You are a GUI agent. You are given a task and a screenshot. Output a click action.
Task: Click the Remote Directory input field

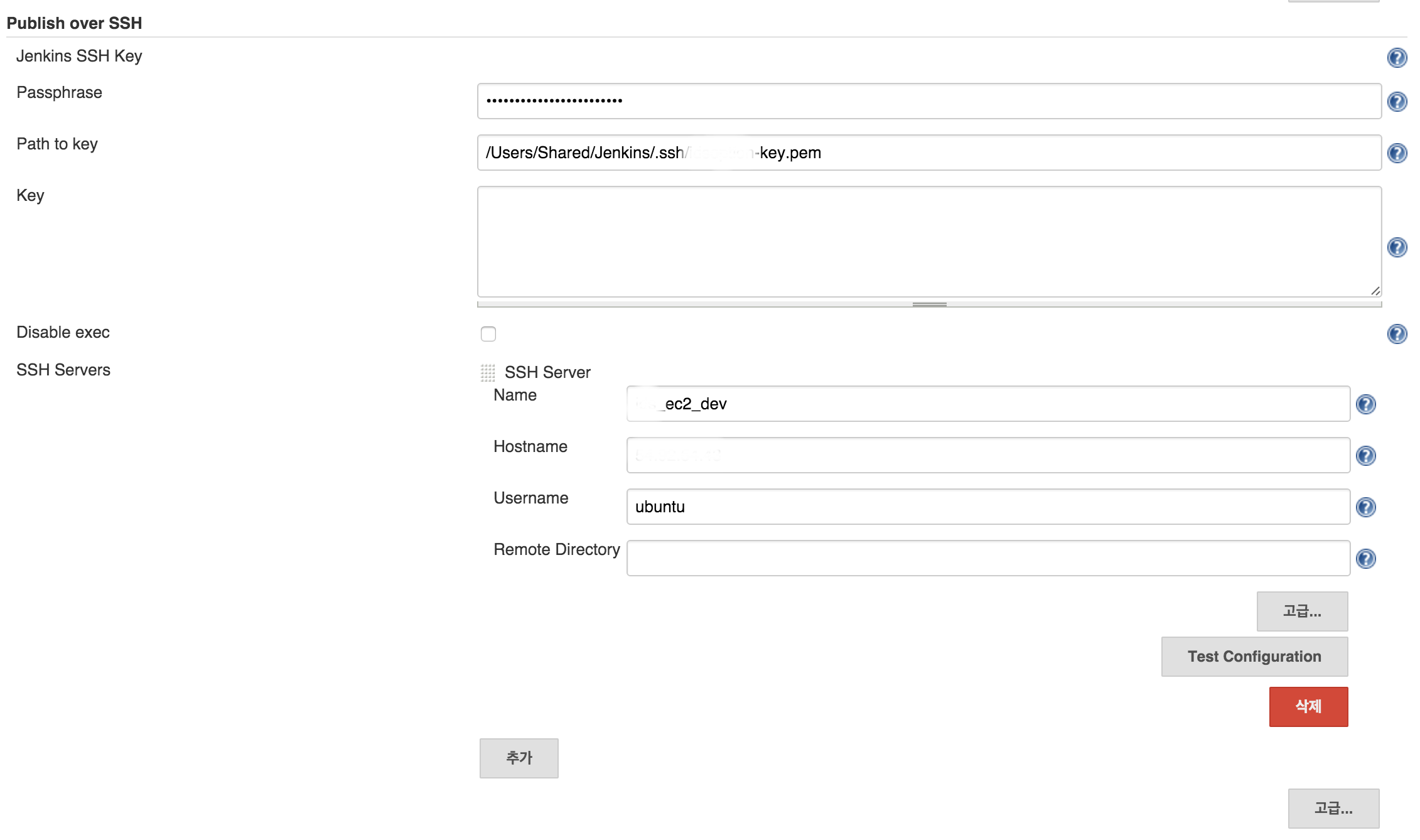(988, 558)
